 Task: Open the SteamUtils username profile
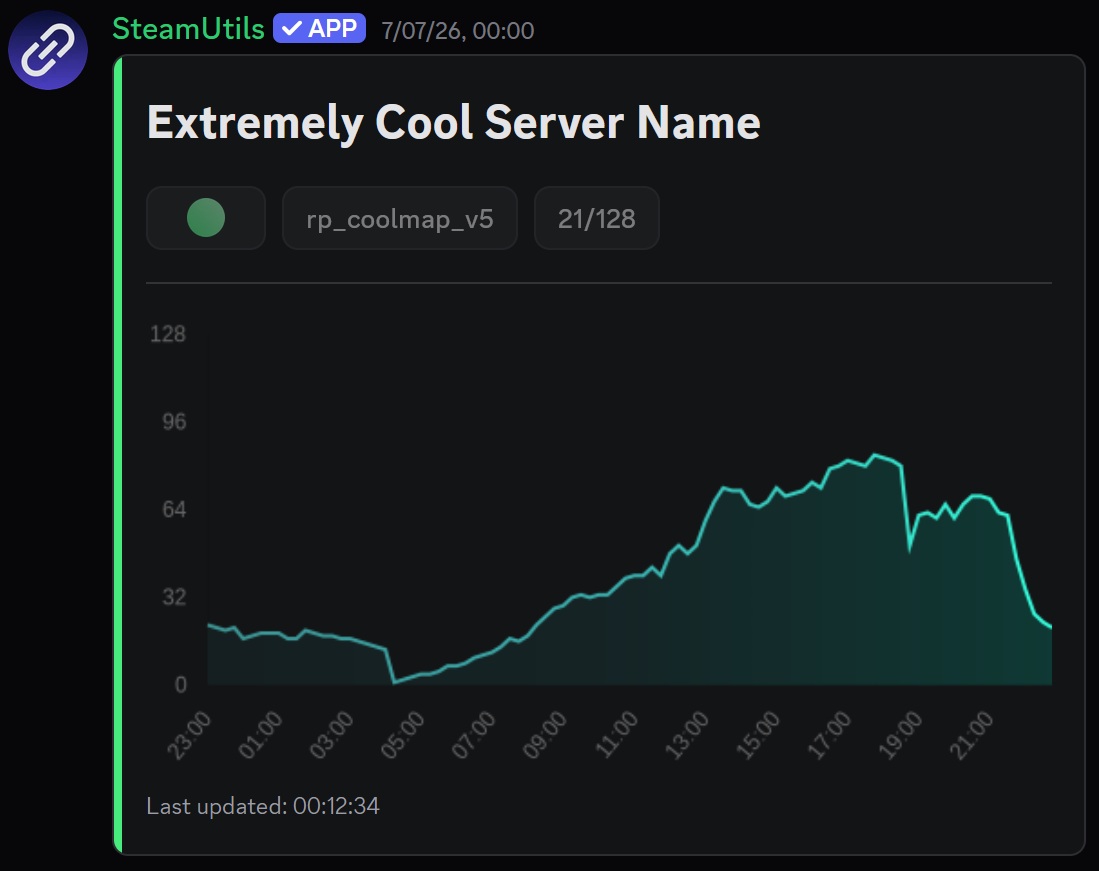click(x=188, y=29)
